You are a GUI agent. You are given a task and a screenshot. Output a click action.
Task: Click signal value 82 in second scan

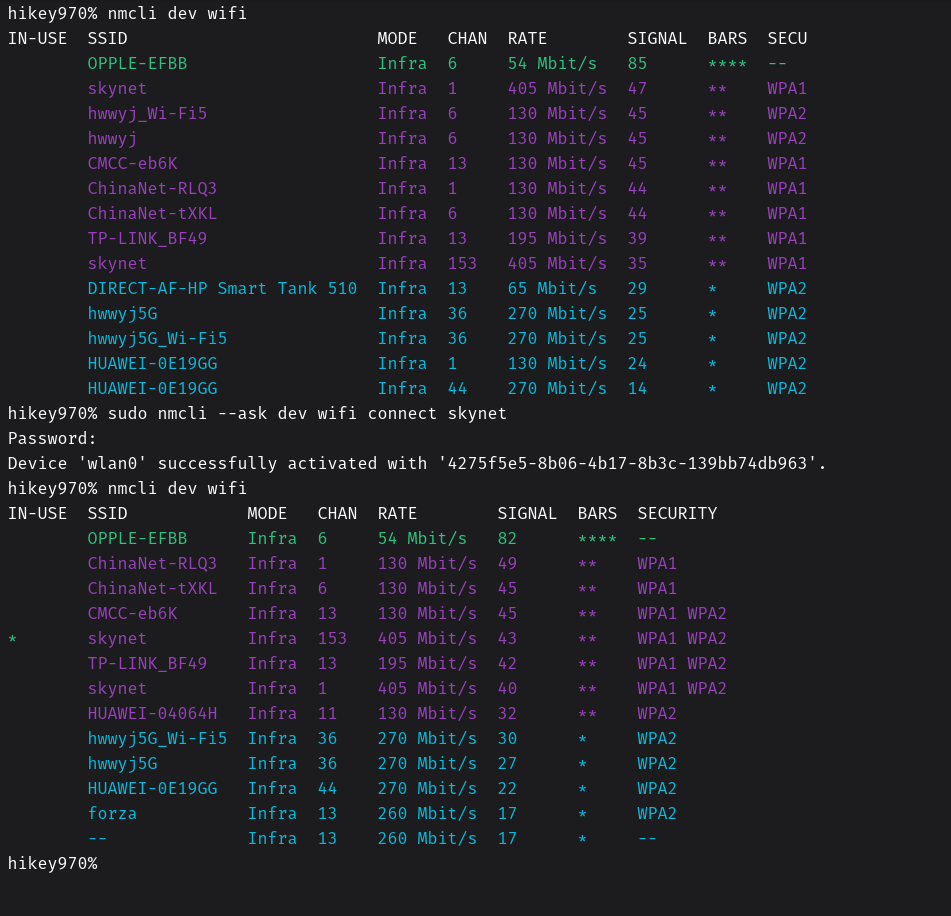[x=507, y=538]
